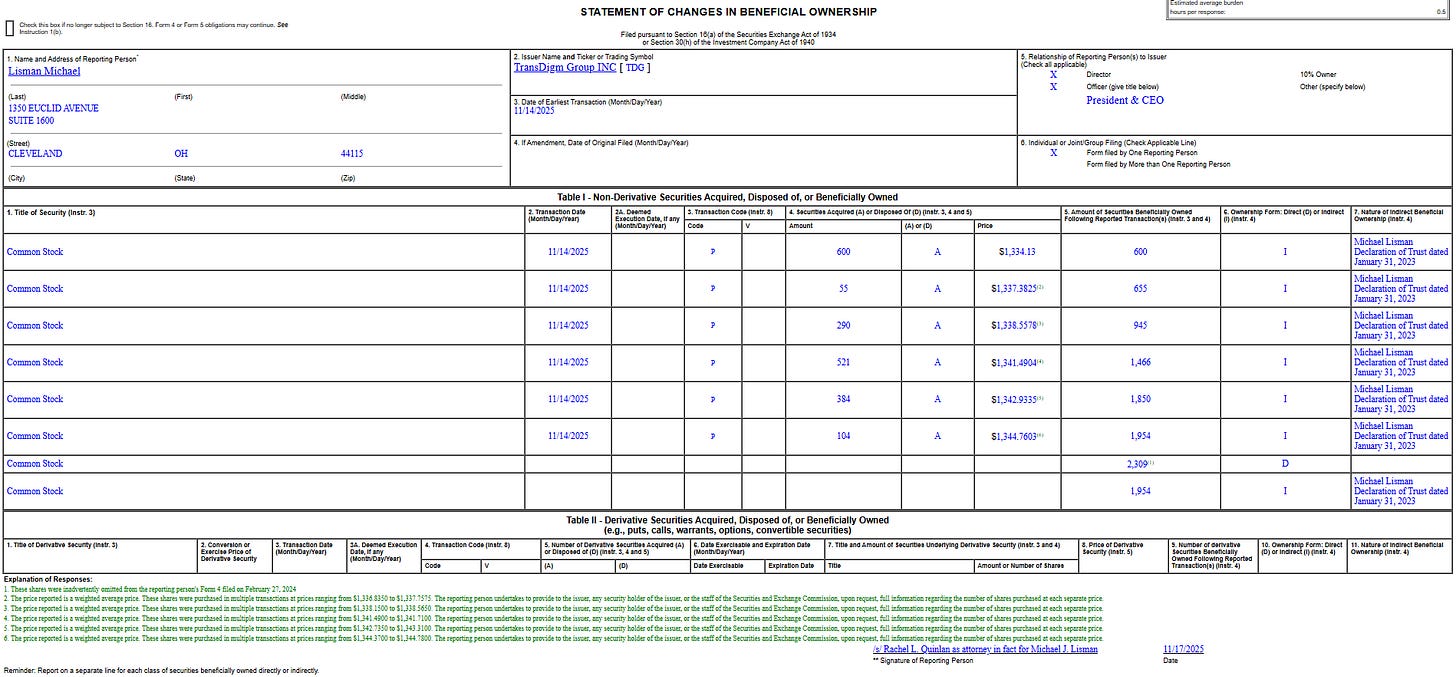Click the STATEMENT OF CHANGES IN BENEFICIAL OWNERSHIP heading

tap(728, 12)
